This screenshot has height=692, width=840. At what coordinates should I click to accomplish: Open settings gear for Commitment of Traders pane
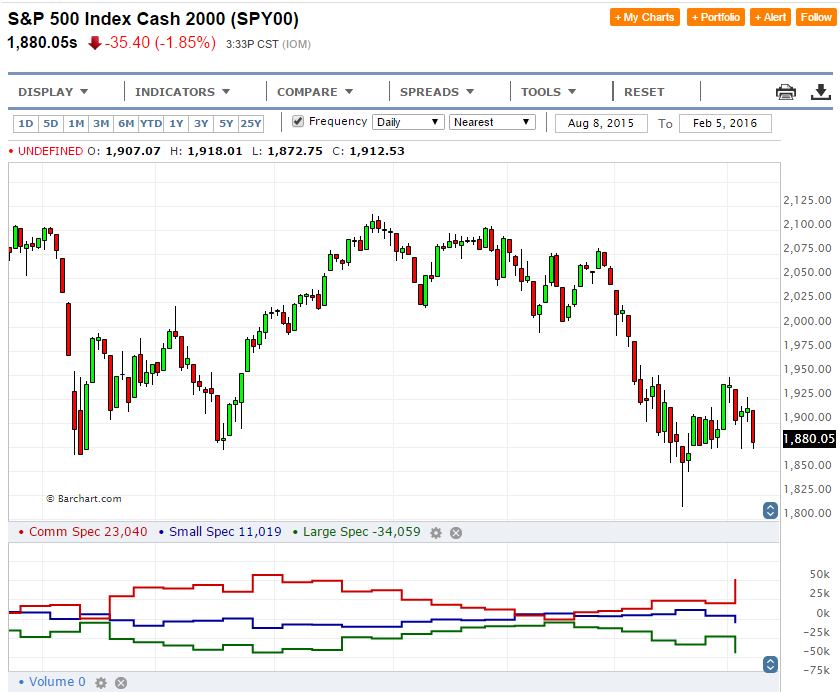click(x=435, y=533)
